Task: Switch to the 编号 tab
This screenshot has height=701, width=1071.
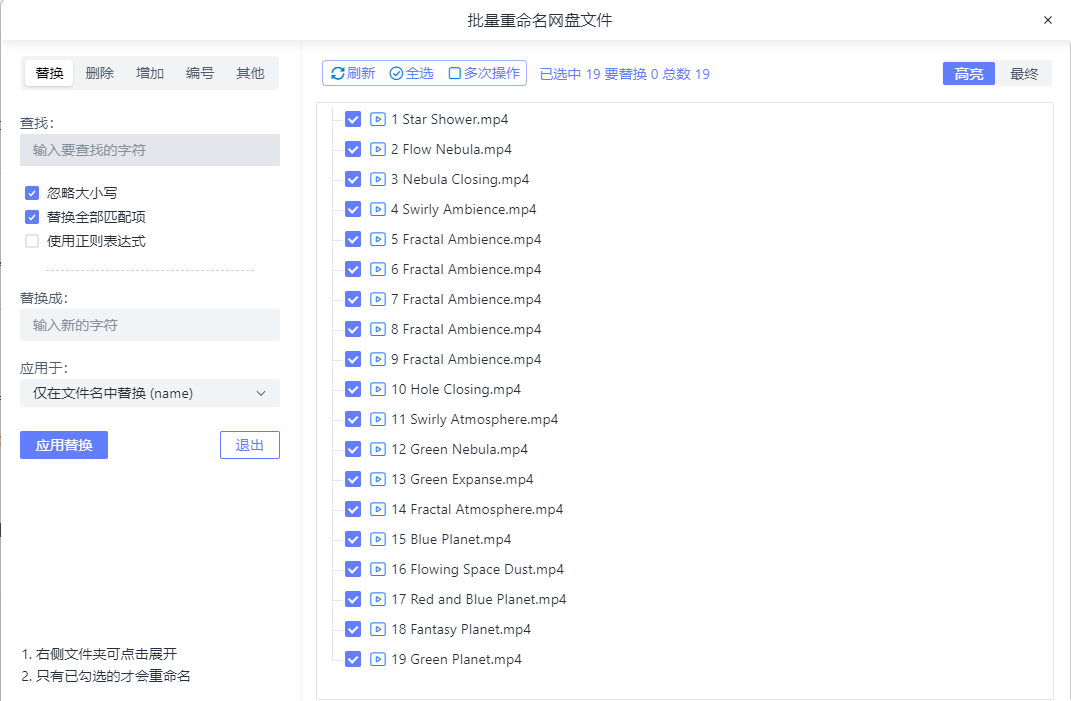Action: (x=200, y=73)
